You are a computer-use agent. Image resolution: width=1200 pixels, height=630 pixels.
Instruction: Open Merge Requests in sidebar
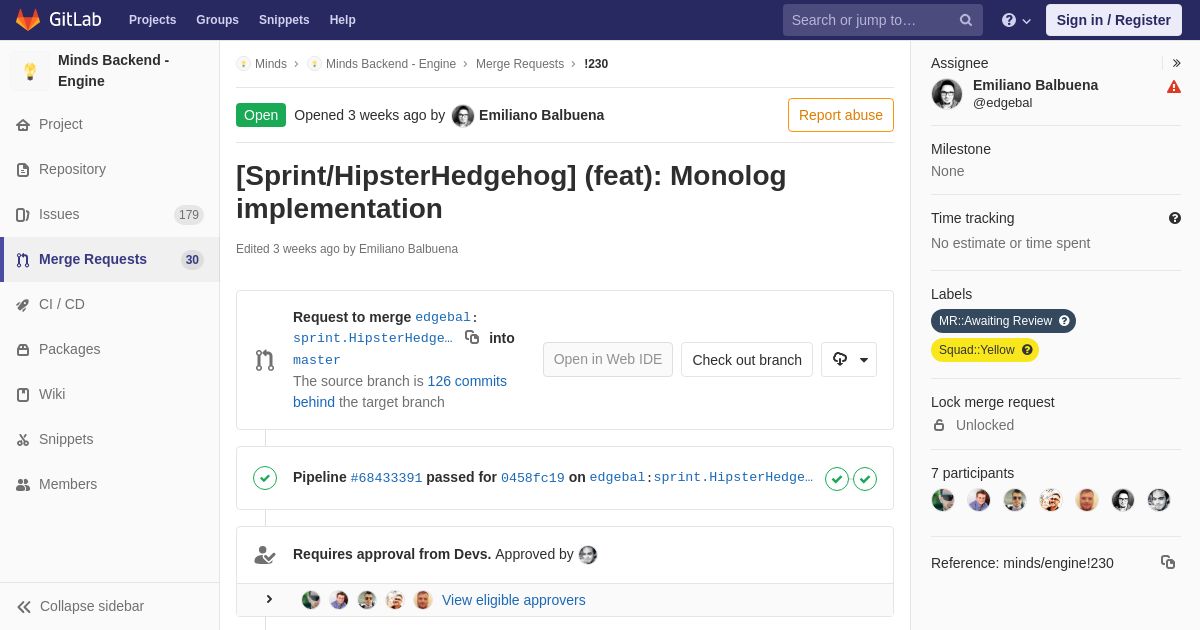point(110,259)
